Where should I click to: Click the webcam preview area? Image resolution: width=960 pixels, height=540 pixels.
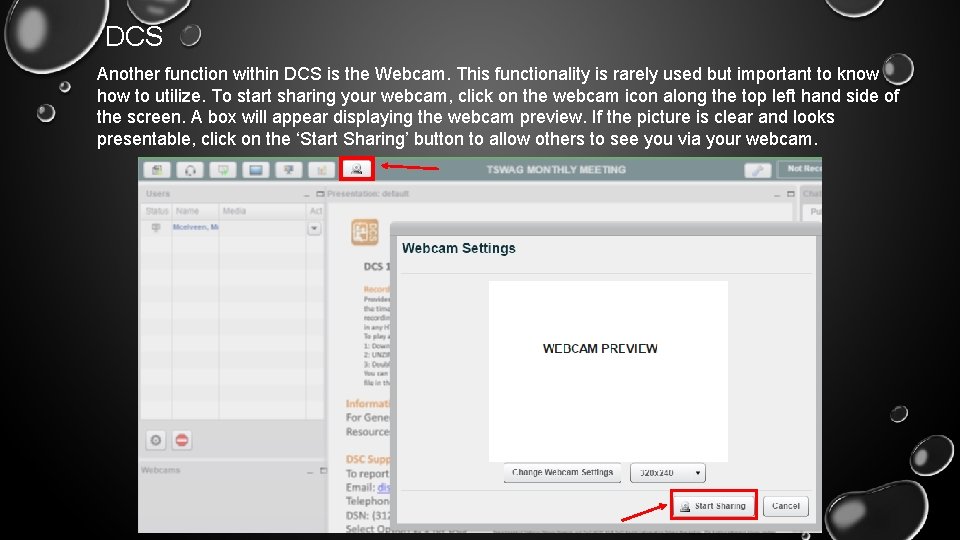click(x=608, y=371)
